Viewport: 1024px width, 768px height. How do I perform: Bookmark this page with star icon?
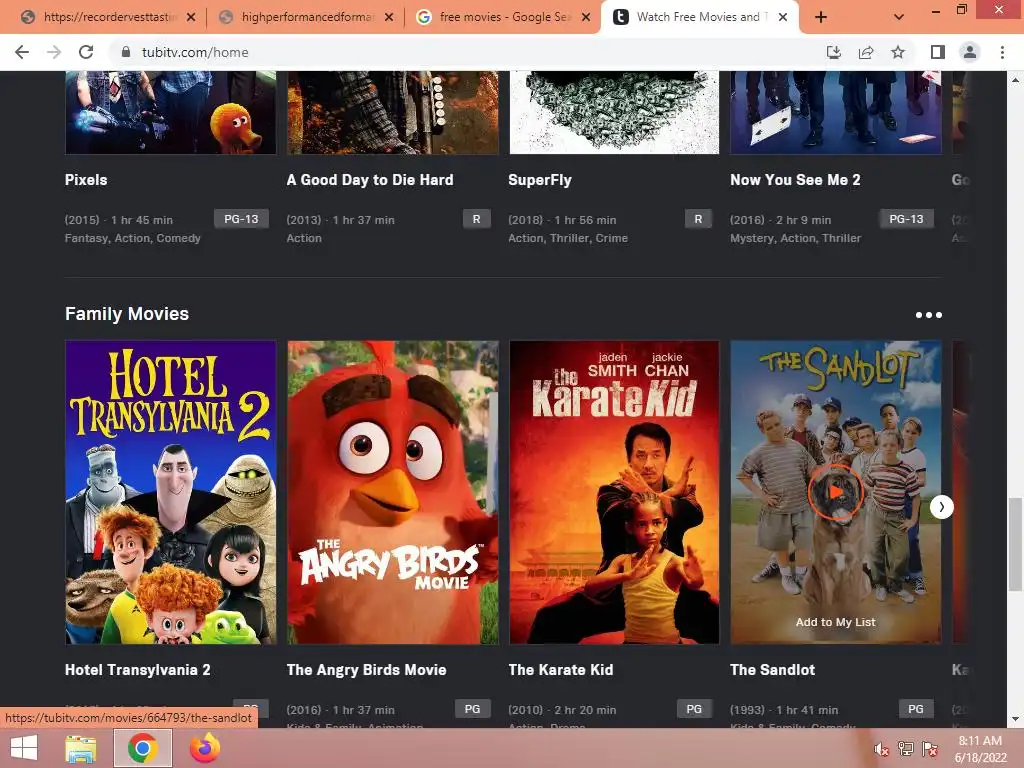click(x=898, y=52)
